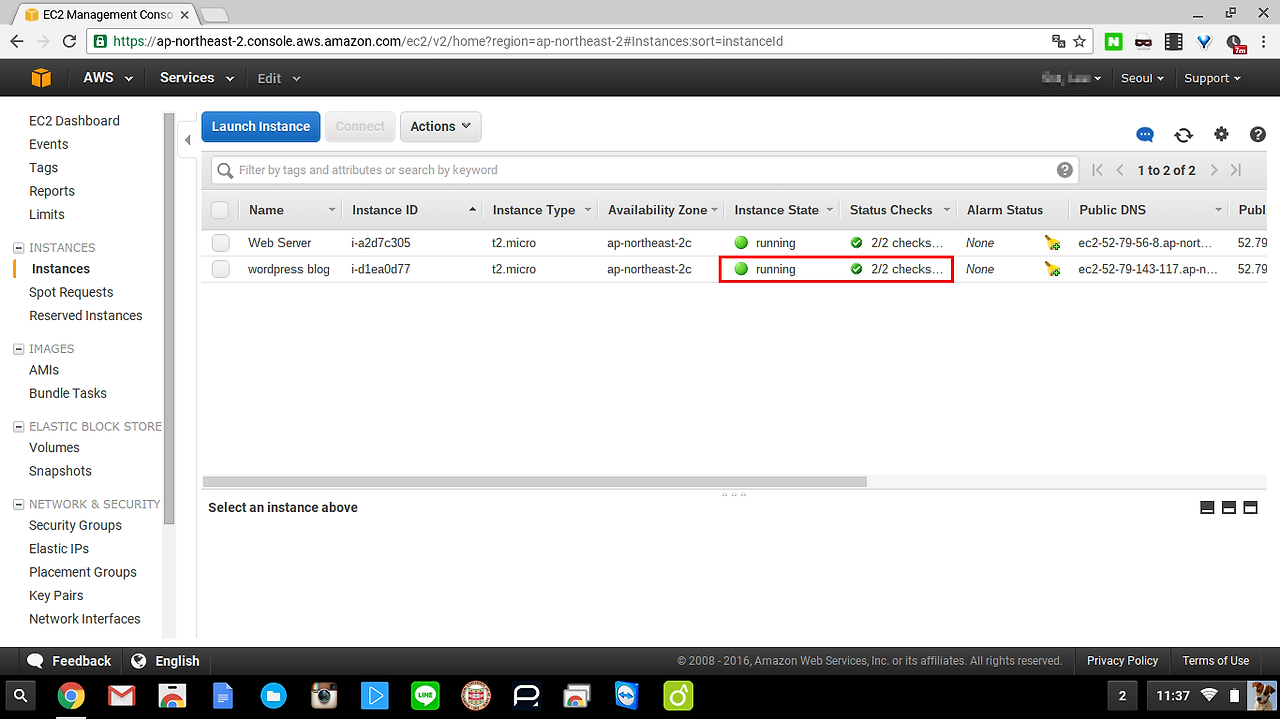This screenshot has height=719, width=1280.
Task: Open the system clock showing 11:37
Action: pyautogui.click(x=1173, y=695)
